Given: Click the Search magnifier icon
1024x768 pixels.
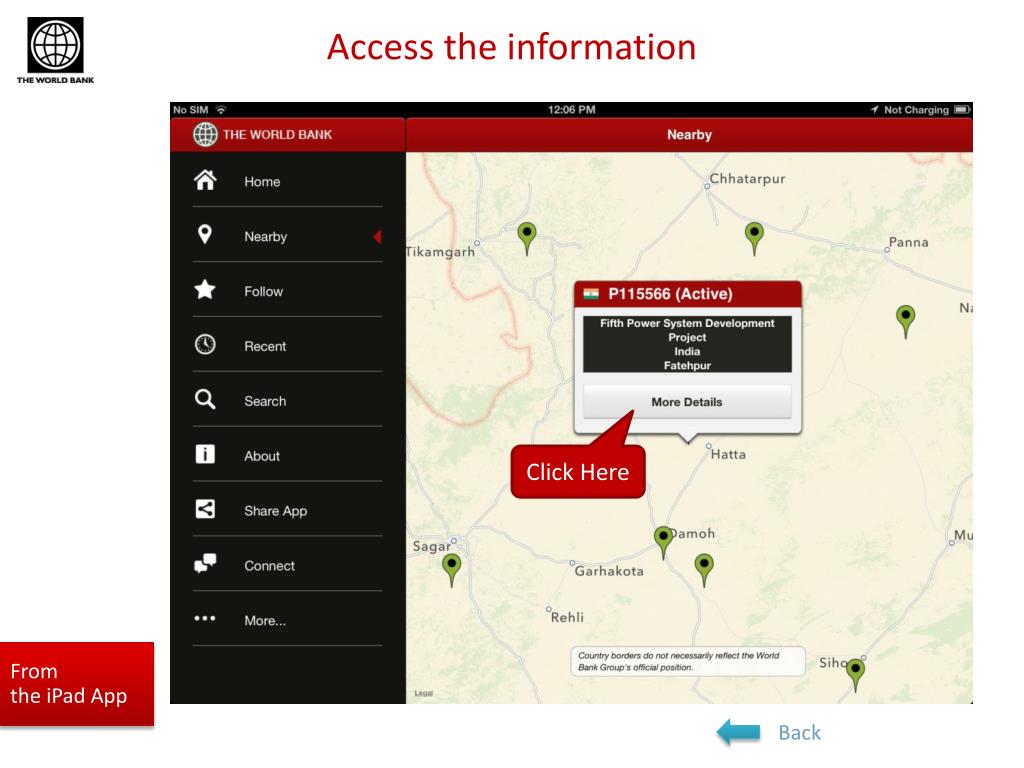Looking at the screenshot, I should [x=205, y=399].
